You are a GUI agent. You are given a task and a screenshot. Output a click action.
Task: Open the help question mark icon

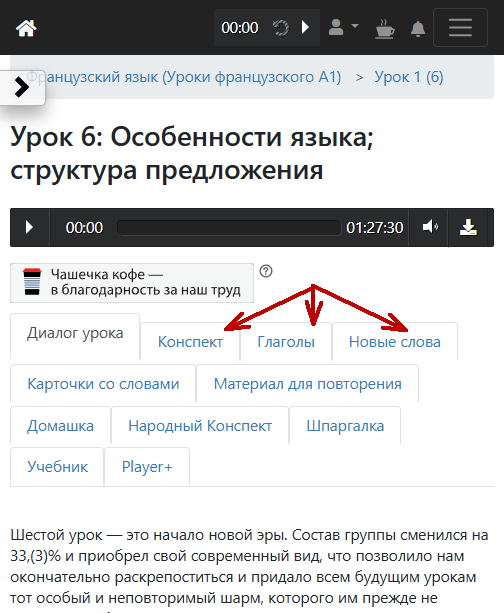pos(266,271)
